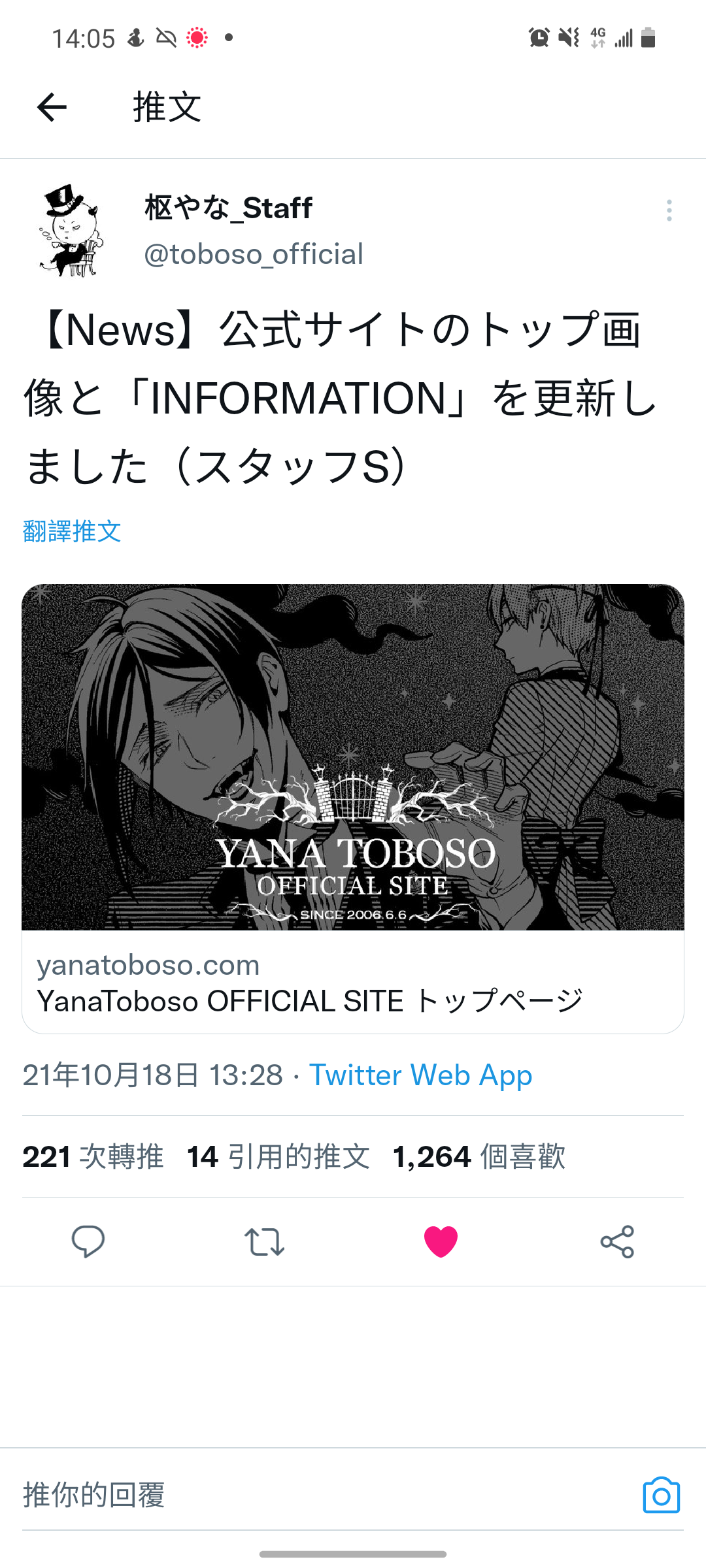Tap the bottom home gesture bar
The height and width of the screenshot is (1568, 706).
[353, 1554]
